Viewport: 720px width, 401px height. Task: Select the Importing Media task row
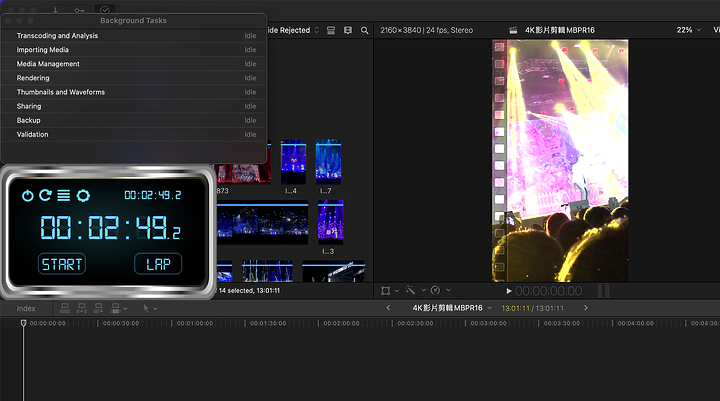coord(134,50)
